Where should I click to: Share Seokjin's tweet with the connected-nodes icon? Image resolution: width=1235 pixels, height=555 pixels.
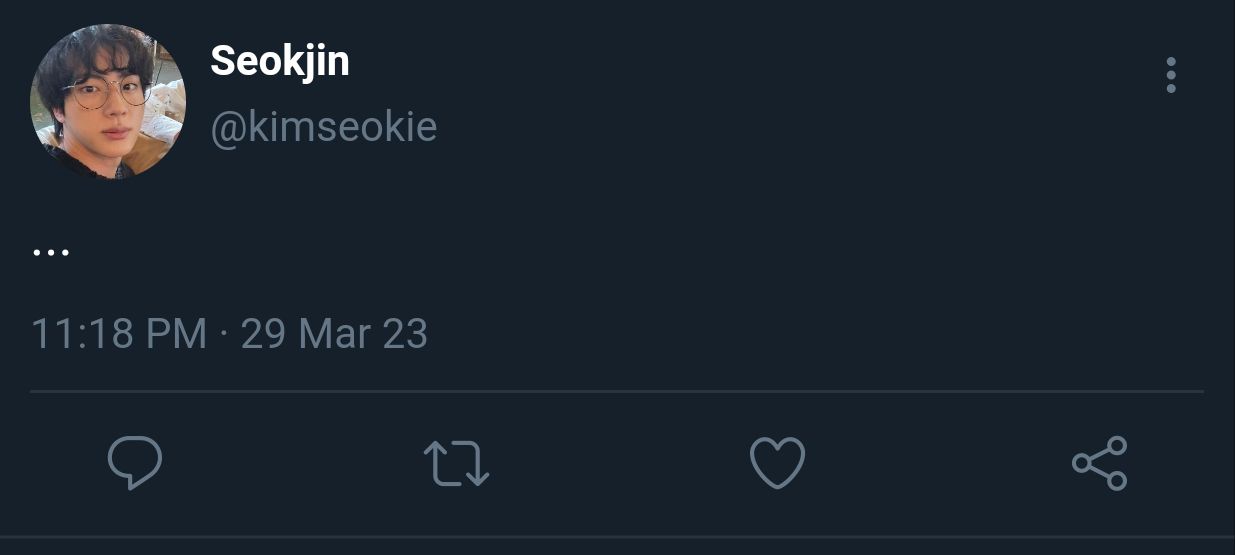point(1100,463)
